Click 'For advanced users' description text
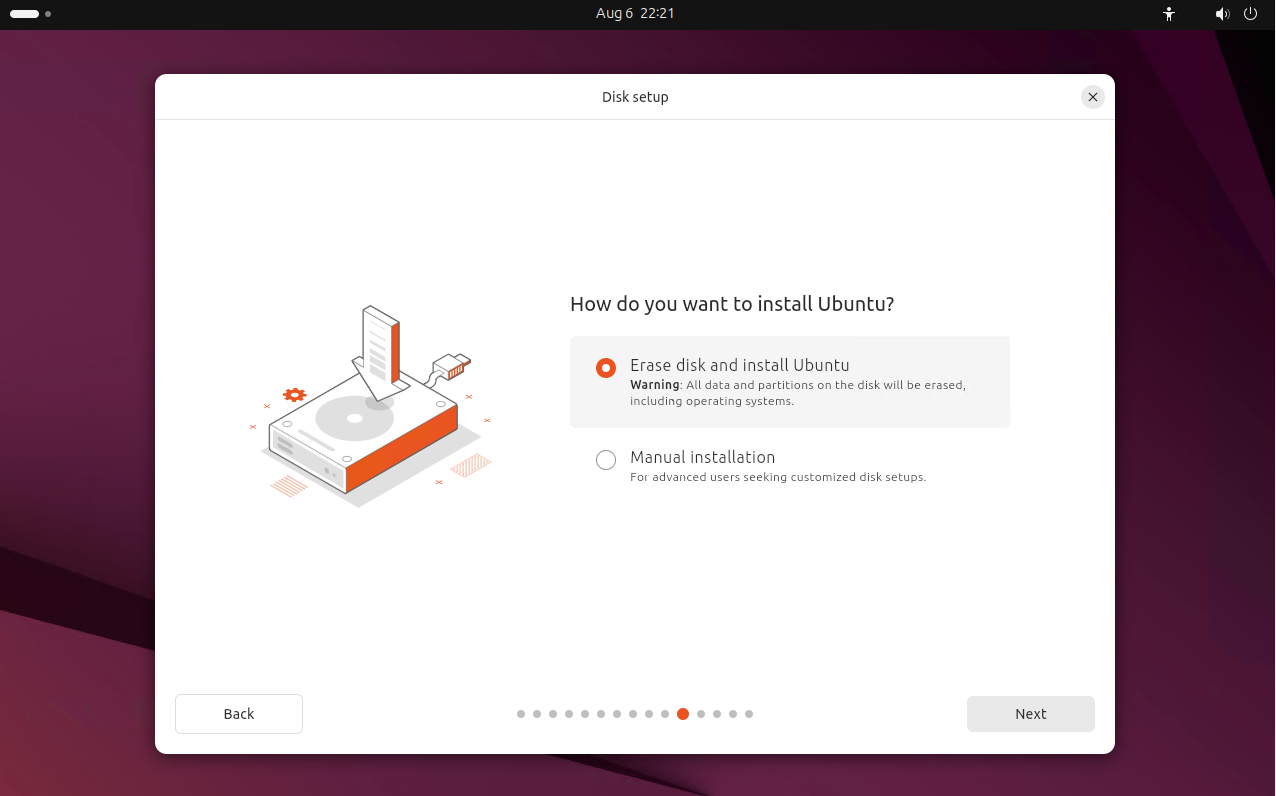 tap(778, 477)
